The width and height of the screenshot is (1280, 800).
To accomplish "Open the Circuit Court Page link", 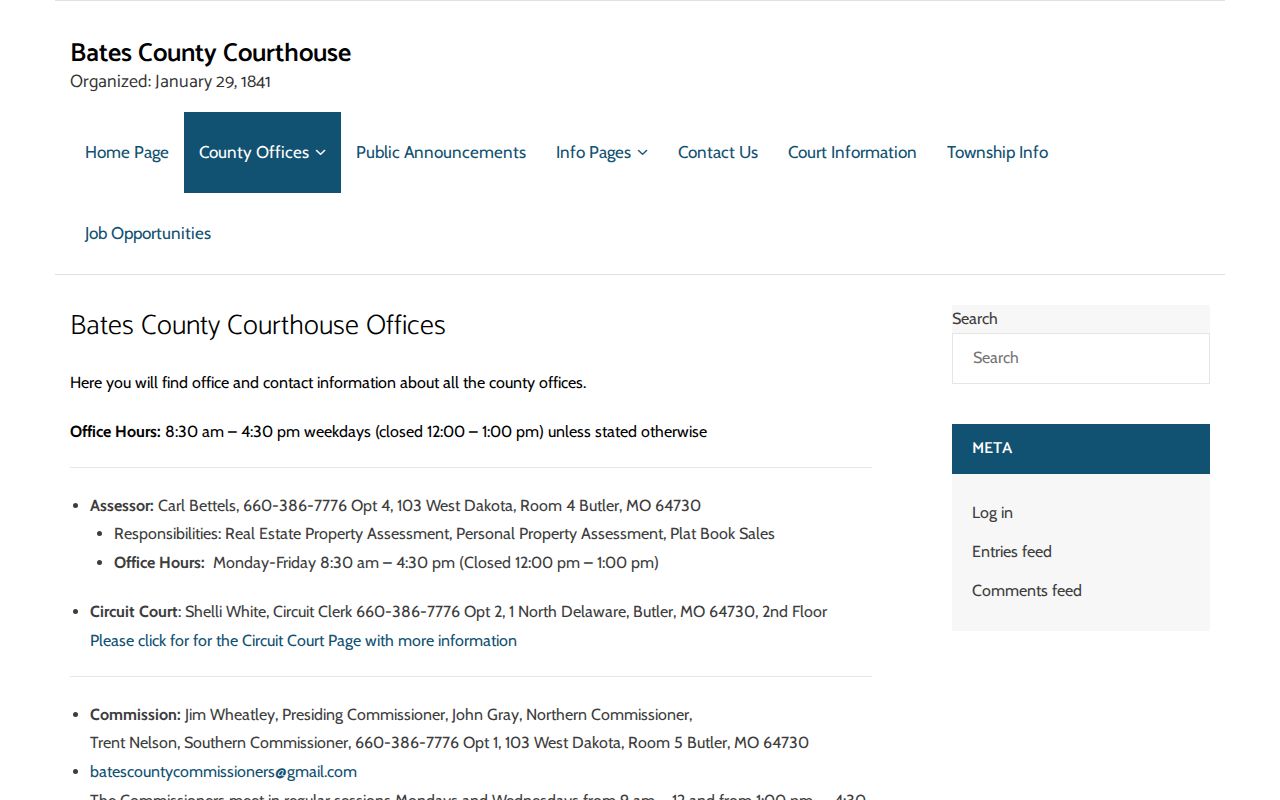I will [303, 641].
